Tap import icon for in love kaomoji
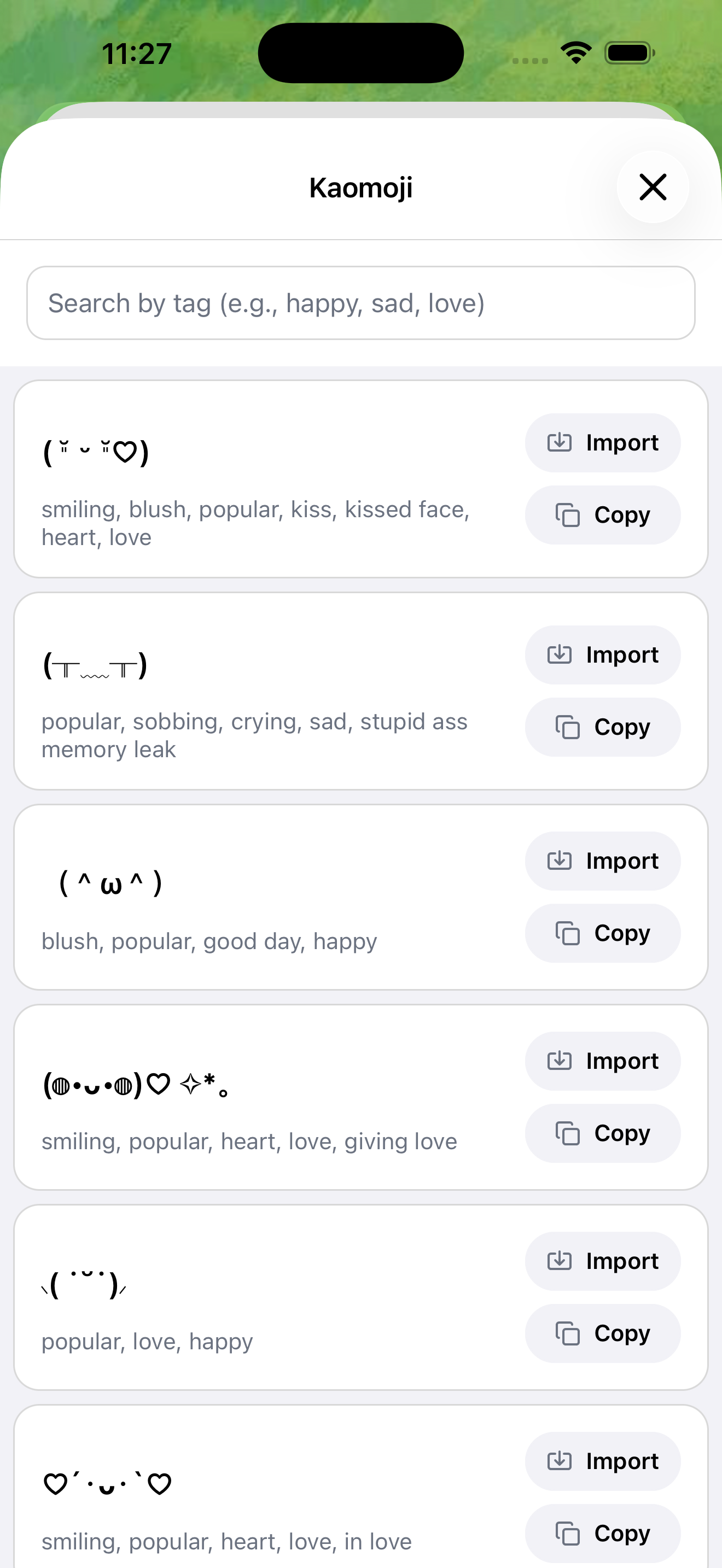The image size is (722, 1568). tap(560, 1461)
